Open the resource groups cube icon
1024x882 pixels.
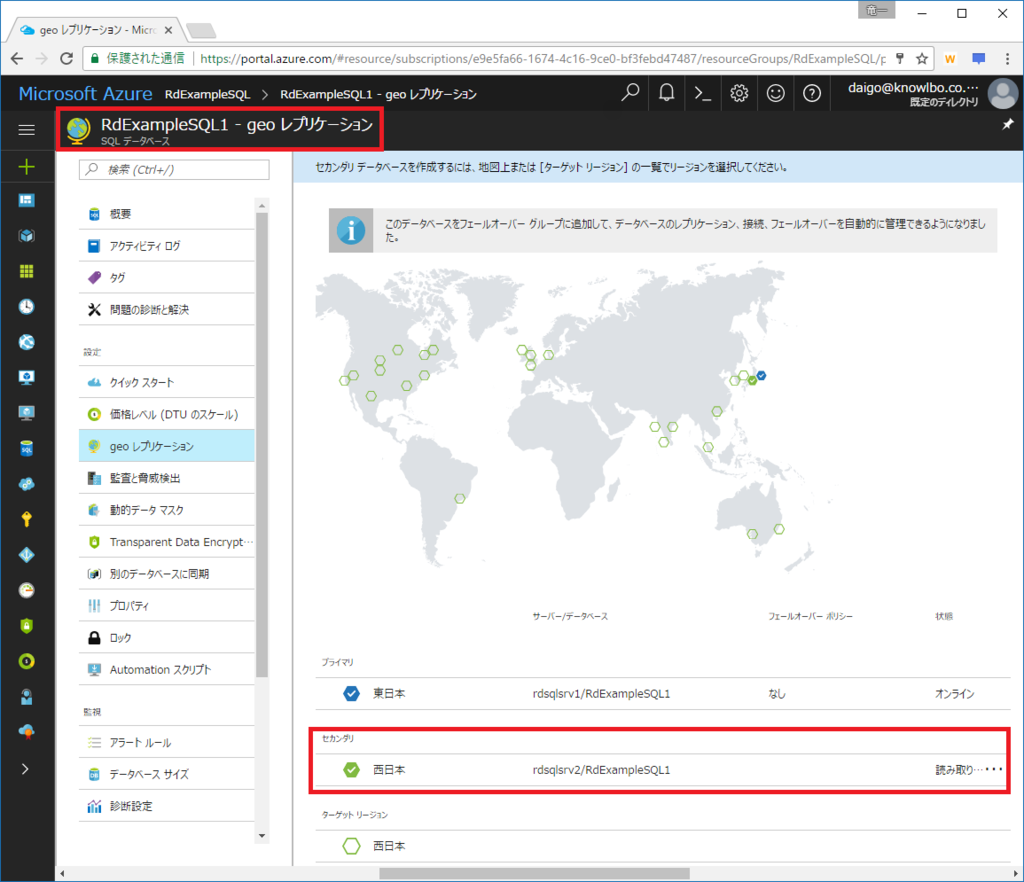pos(27,236)
